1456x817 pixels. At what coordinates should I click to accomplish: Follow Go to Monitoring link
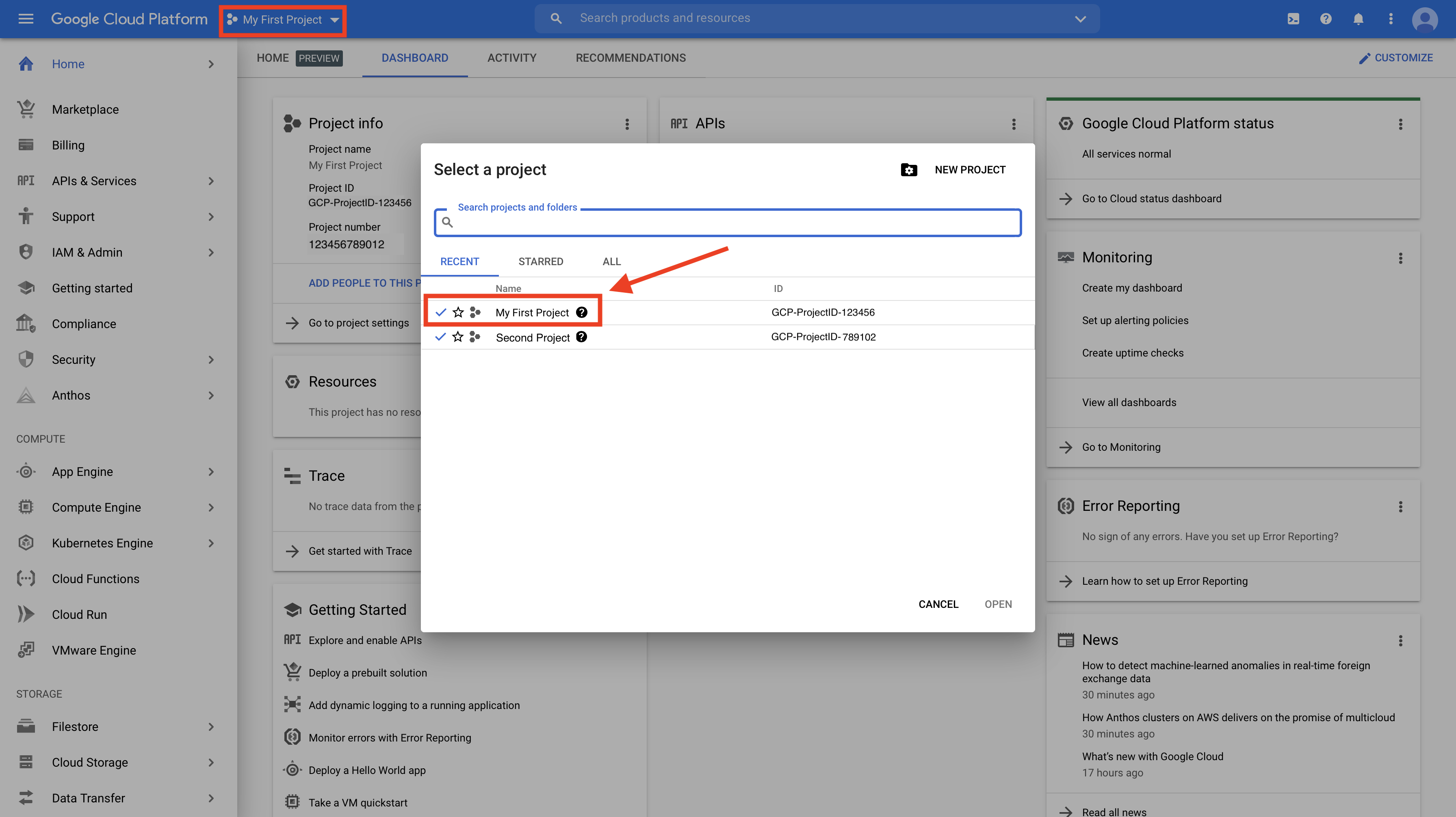pos(1121,447)
